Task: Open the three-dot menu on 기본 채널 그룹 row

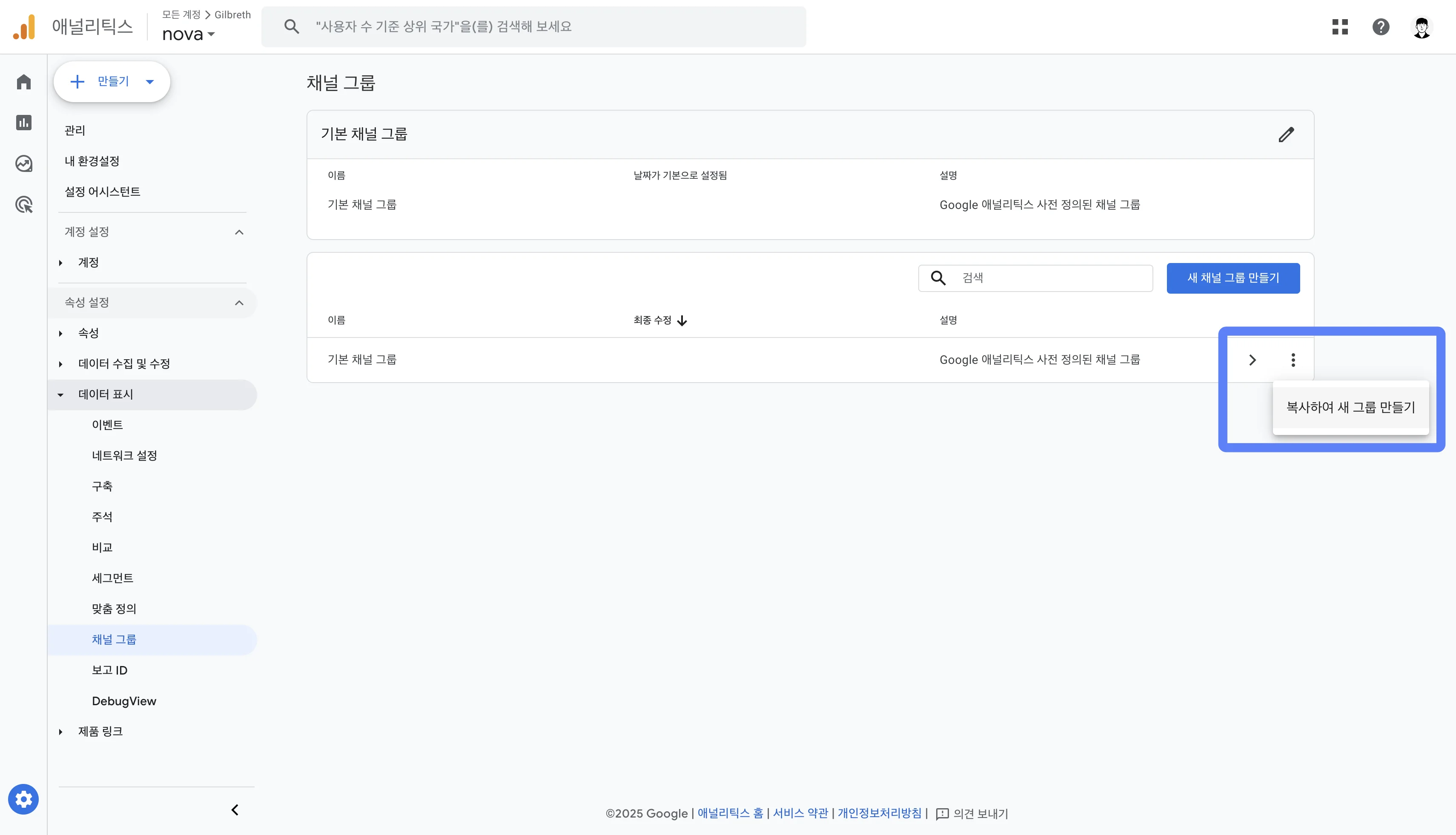Action: (x=1294, y=360)
